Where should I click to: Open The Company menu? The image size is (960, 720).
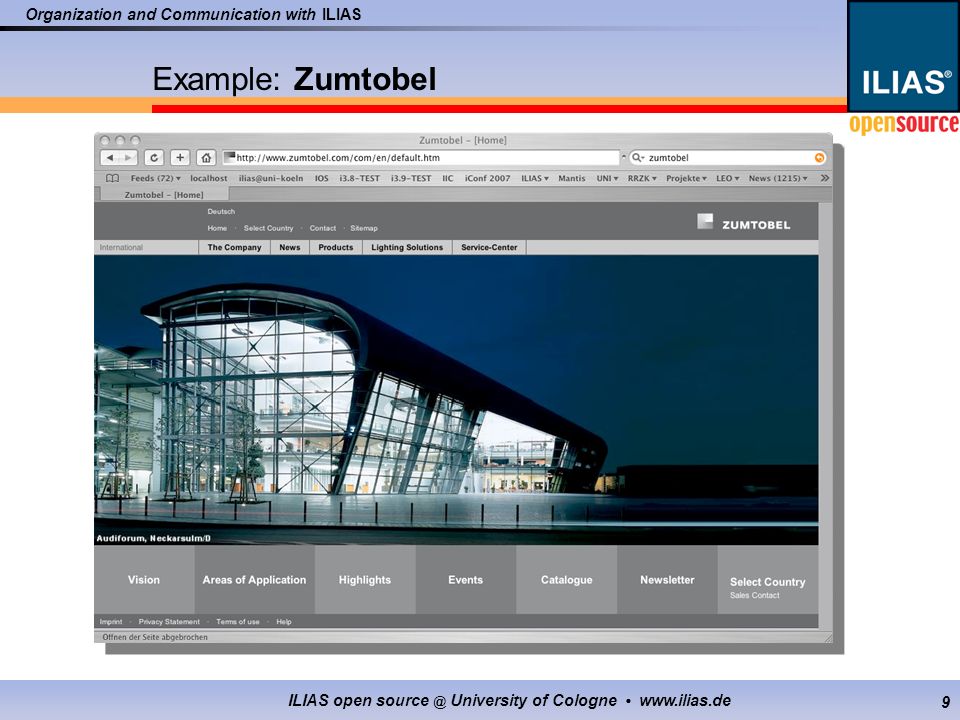[234, 247]
